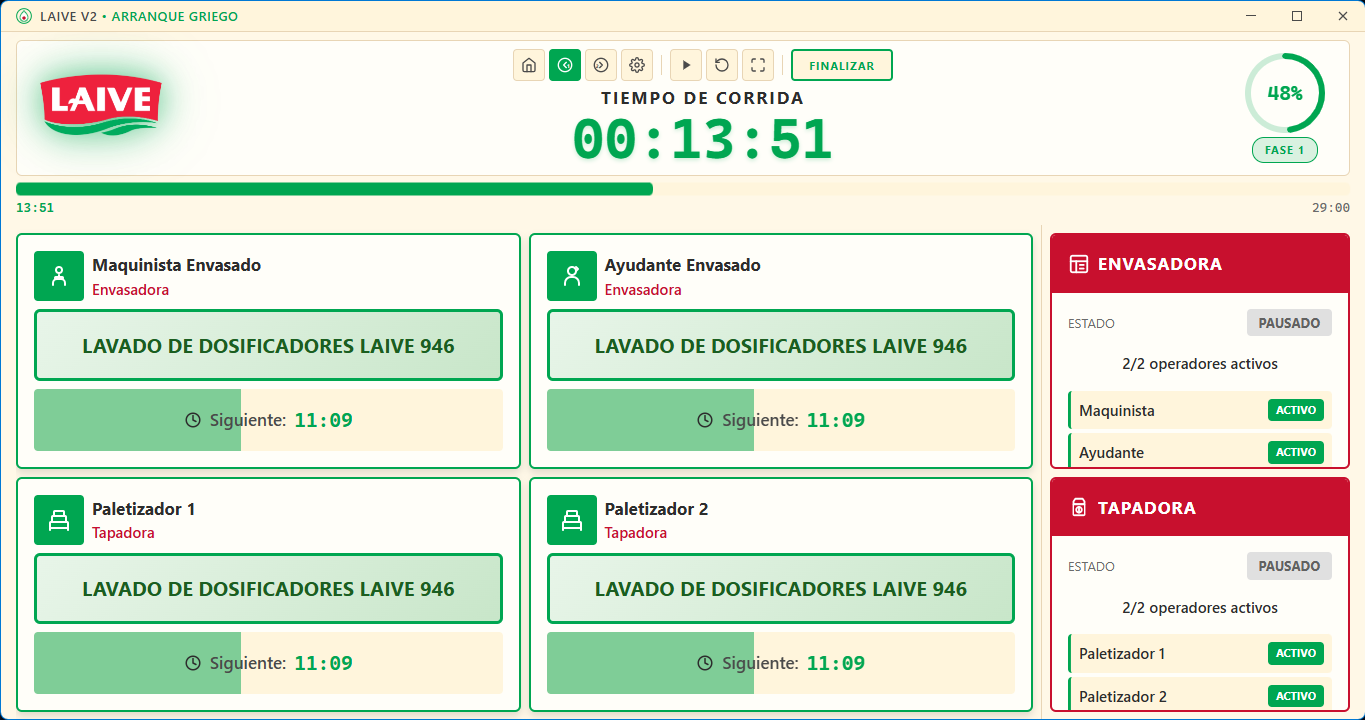Screen dimensions: 1365x720
Task: Click the next-phase arrow icon
Action: pos(601,64)
